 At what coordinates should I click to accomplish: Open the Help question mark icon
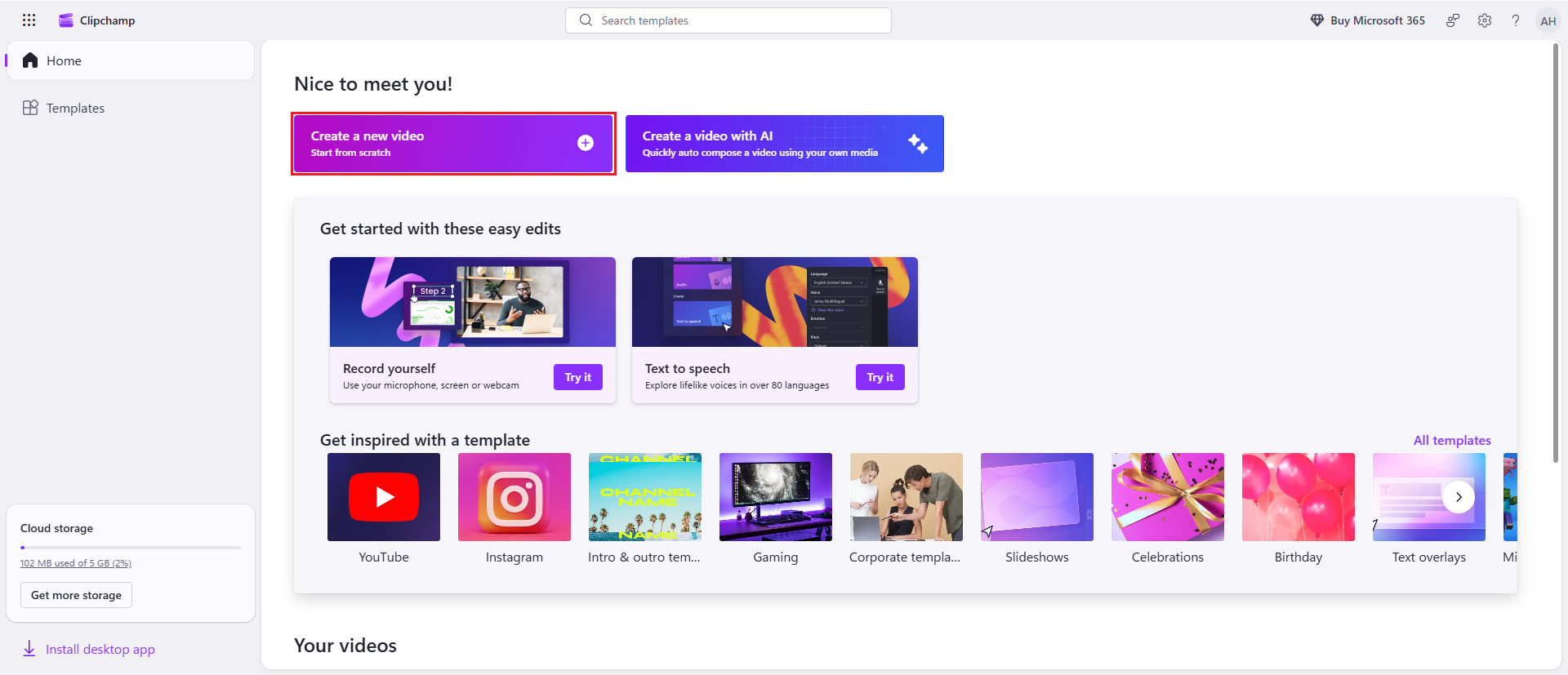tap(1516, 20)
